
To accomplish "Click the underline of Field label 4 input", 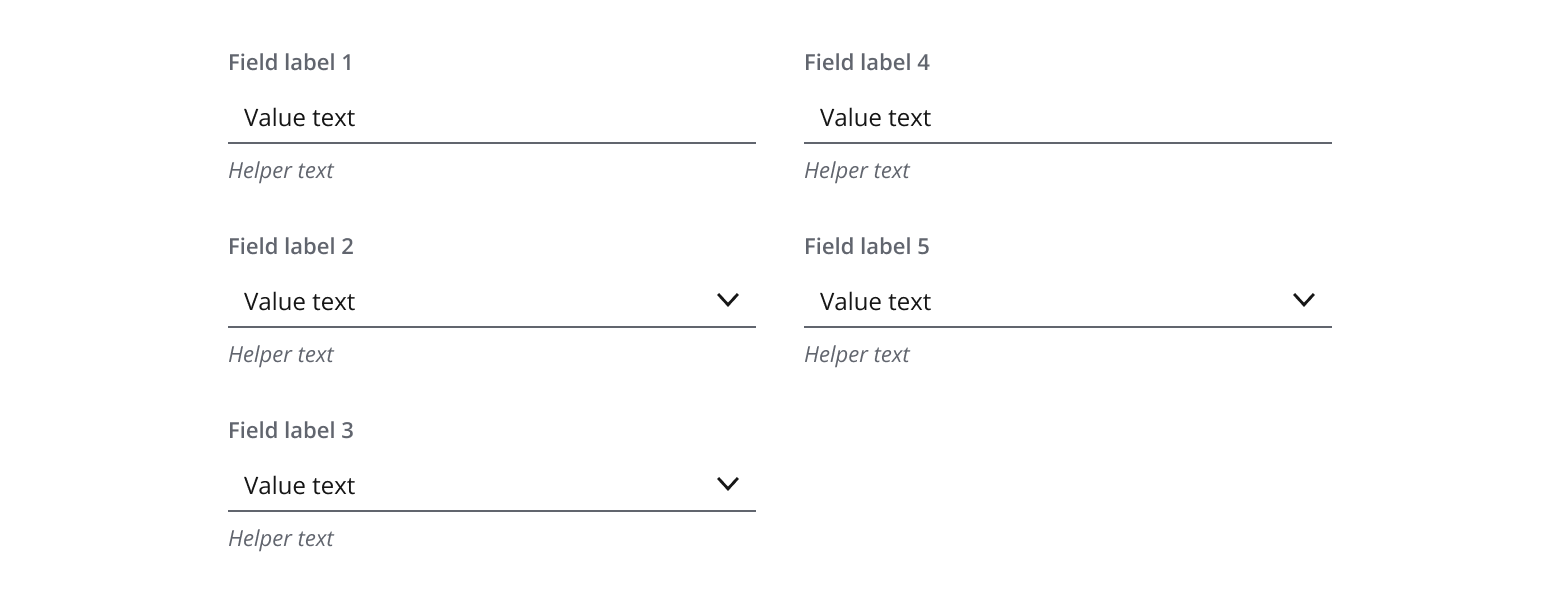I will coord(1068,143).
